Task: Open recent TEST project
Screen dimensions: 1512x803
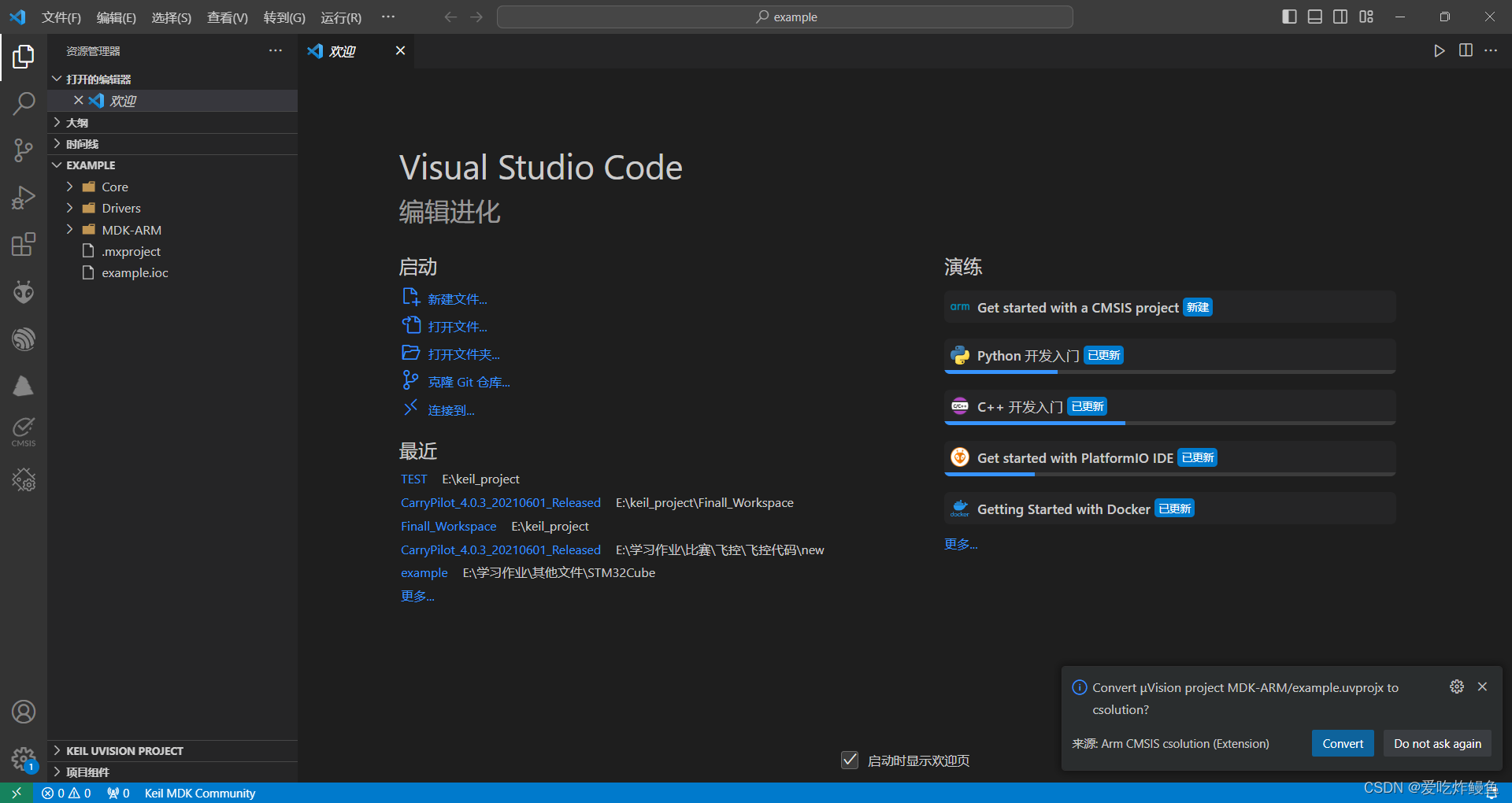Action: [413, 479]
